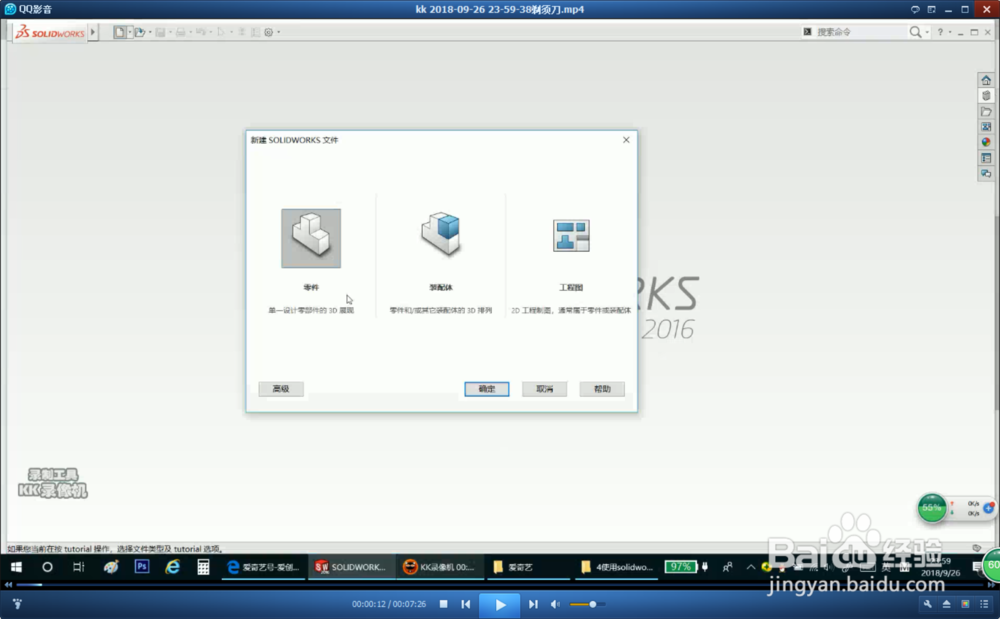Click the Open file toolbar icon
The height and width of the screenshot is (619, 1000).
[139, 32]
